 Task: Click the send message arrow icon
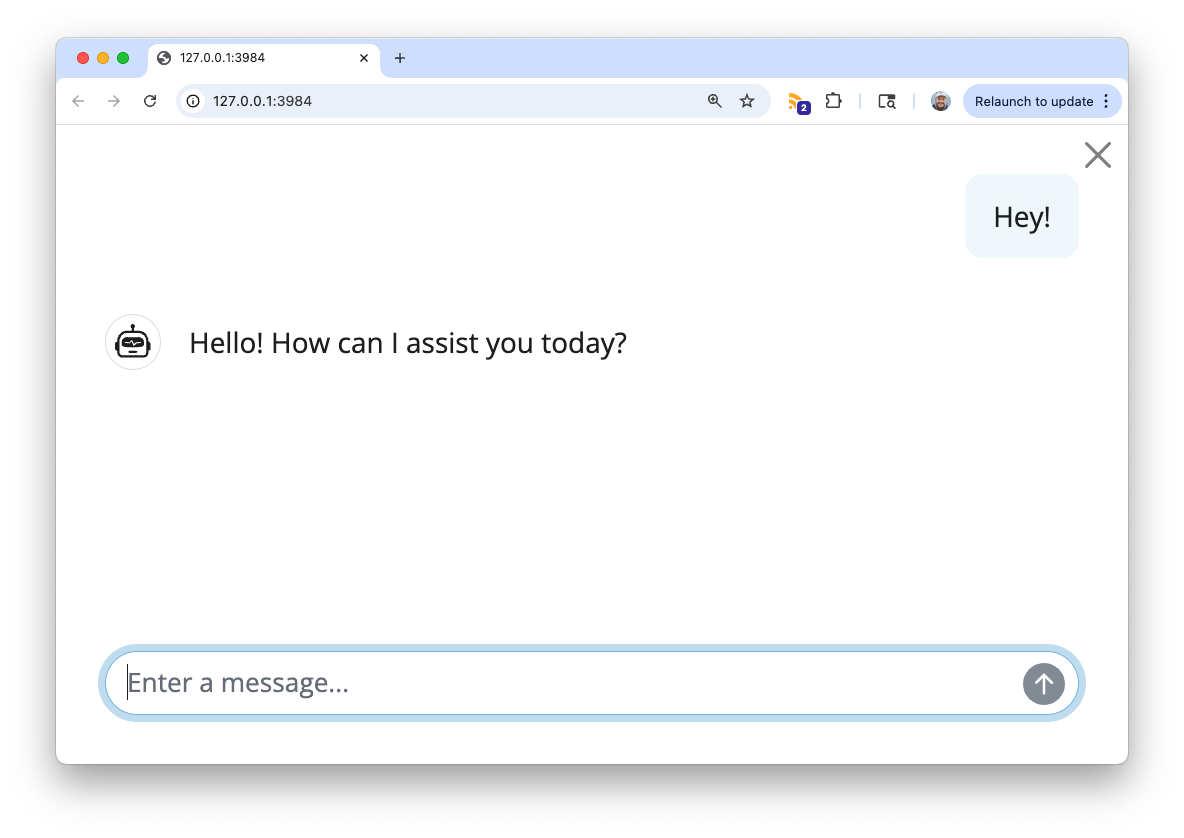point(1043,683)
